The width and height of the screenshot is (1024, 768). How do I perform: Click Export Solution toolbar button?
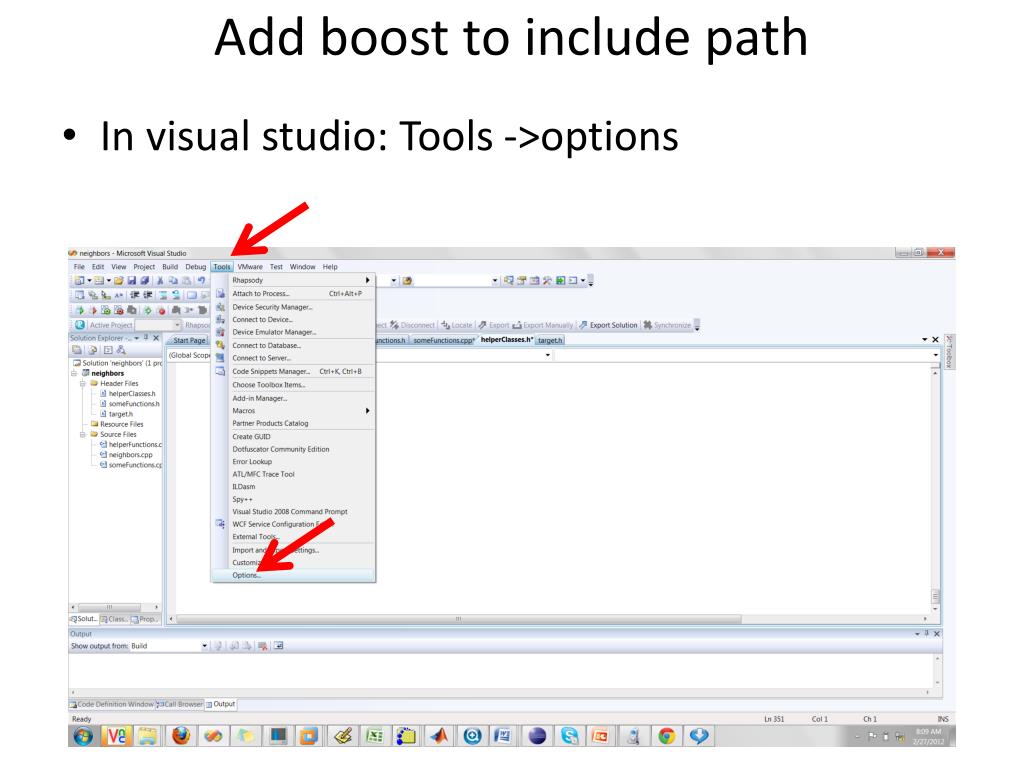coord(608,325)
